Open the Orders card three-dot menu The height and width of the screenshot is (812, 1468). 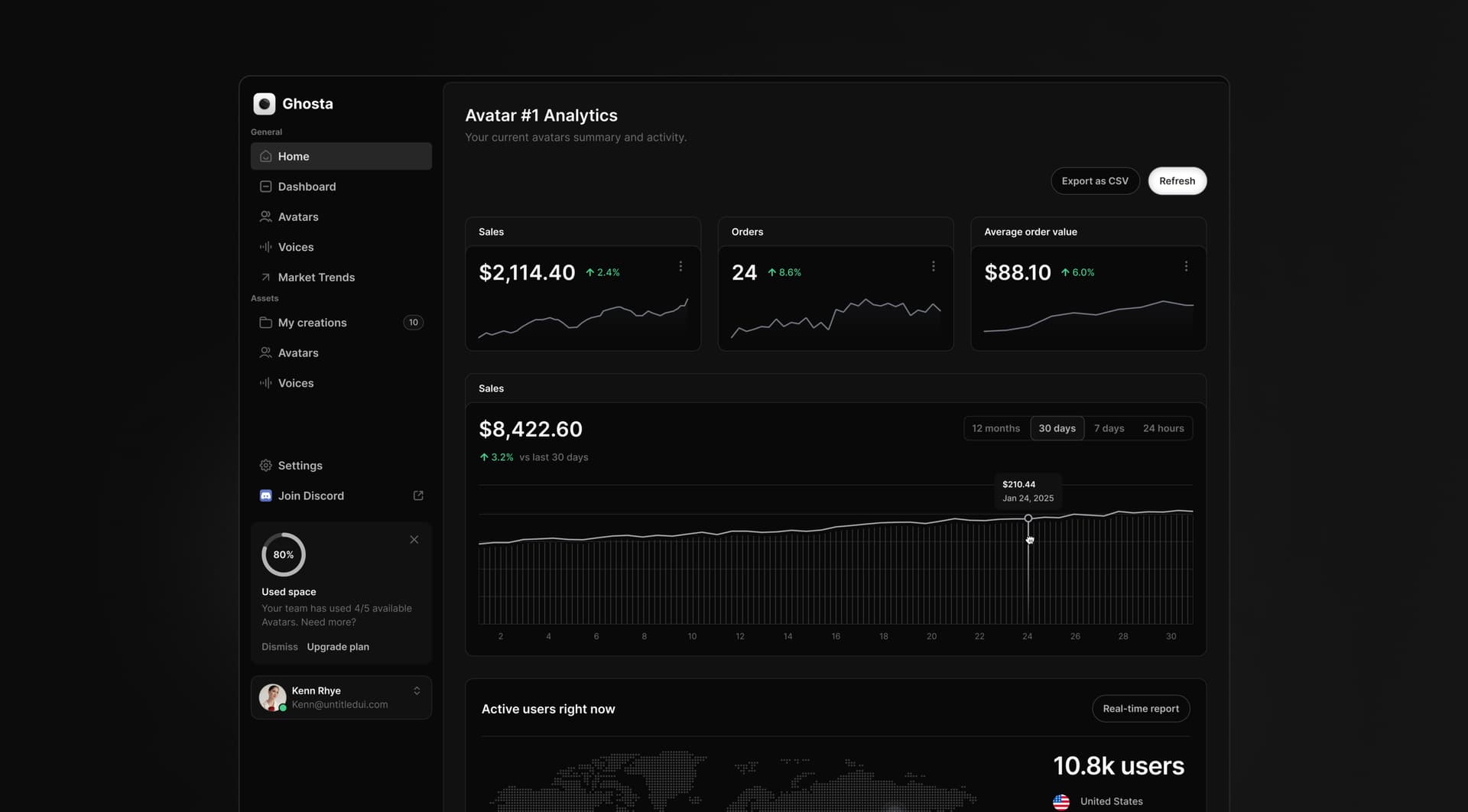pyautogui.click(x=933, y=266)
